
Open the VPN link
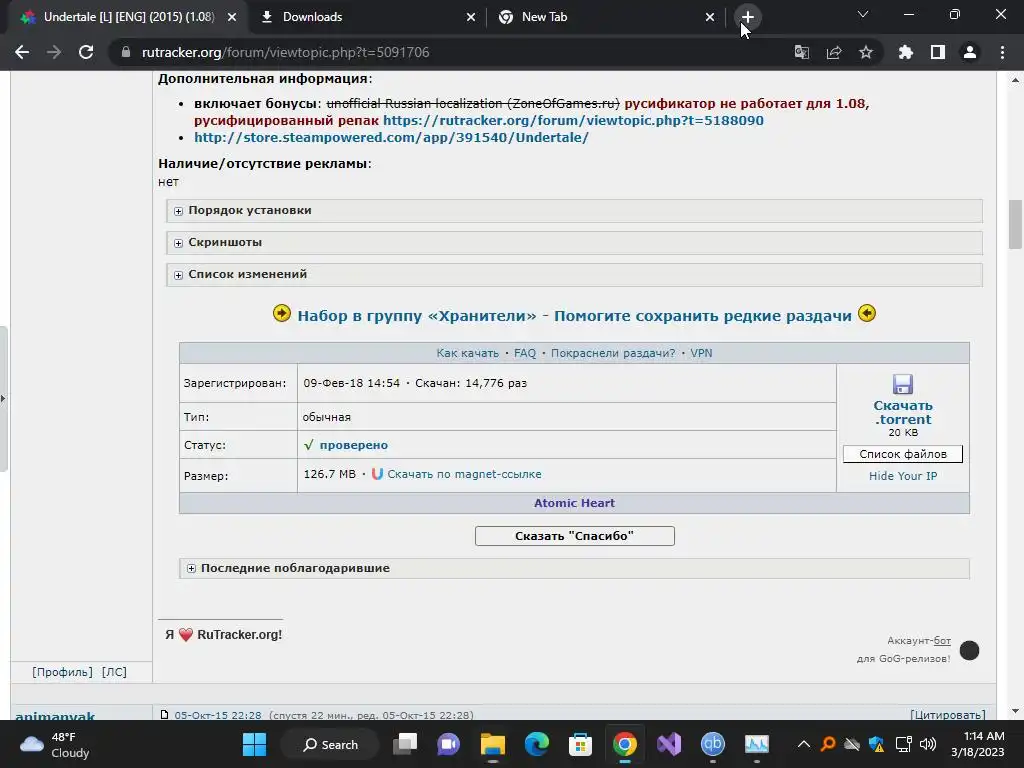click(x=701, y=353)
